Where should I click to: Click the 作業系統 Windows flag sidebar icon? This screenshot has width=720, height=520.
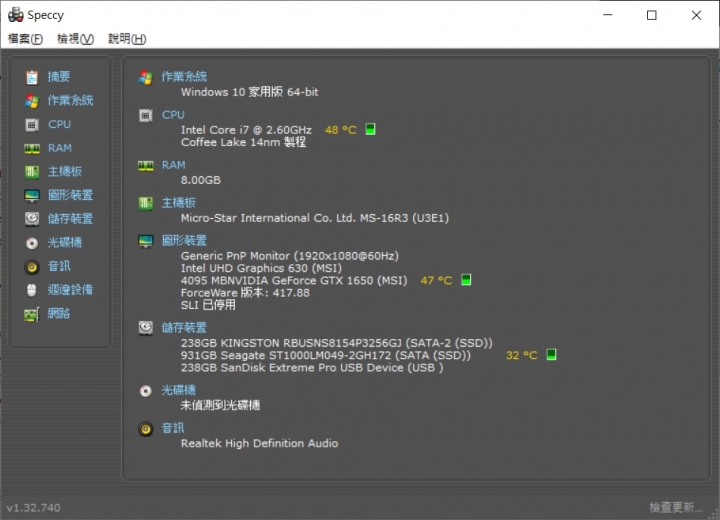(32, 101)
